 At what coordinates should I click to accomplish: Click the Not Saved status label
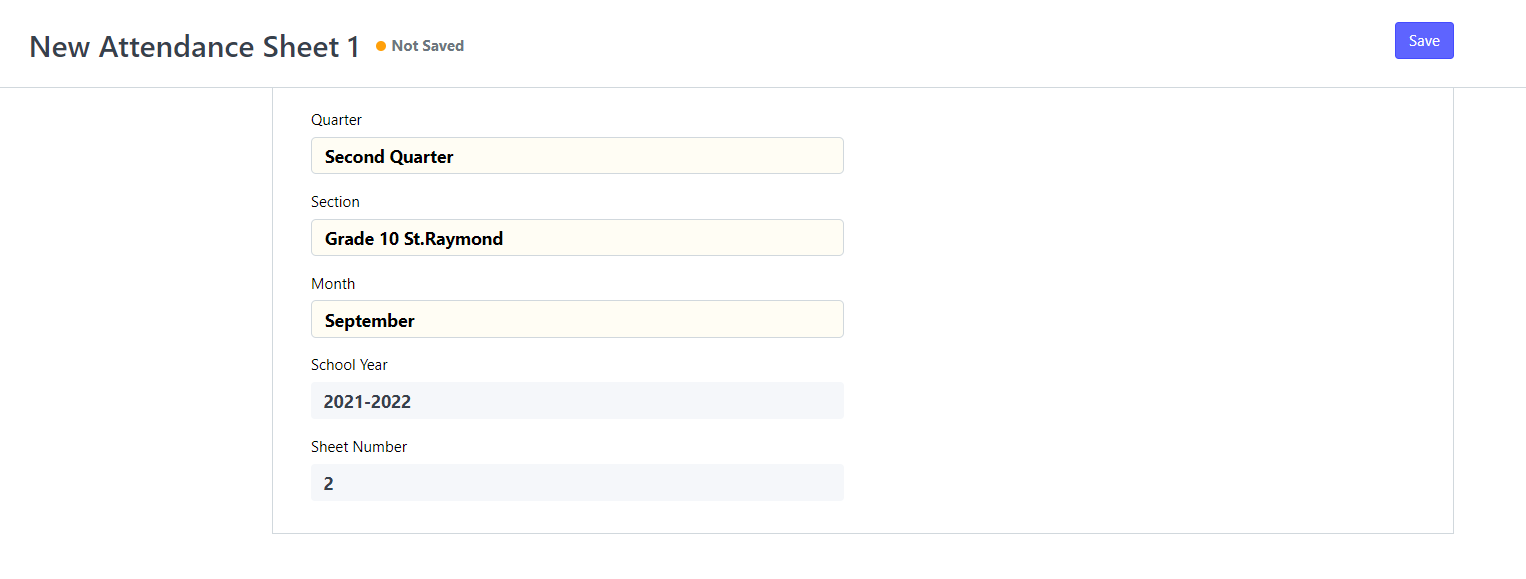[428, 46]
